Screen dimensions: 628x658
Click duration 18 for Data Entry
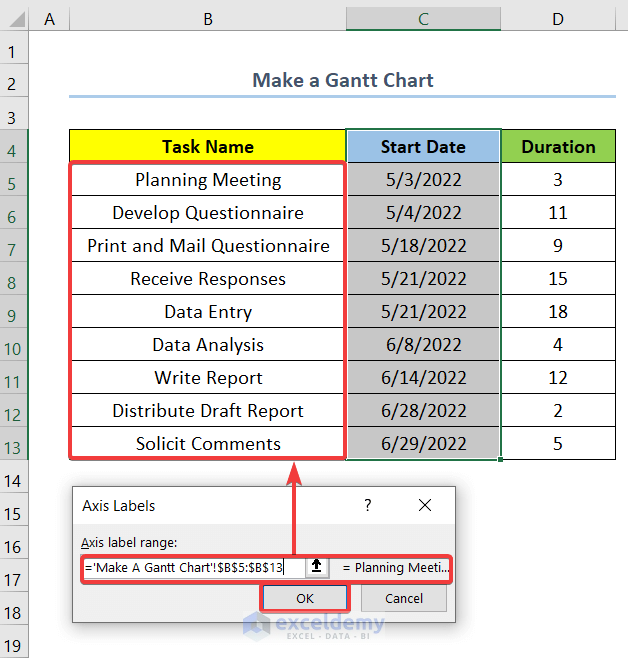(558, 312)
